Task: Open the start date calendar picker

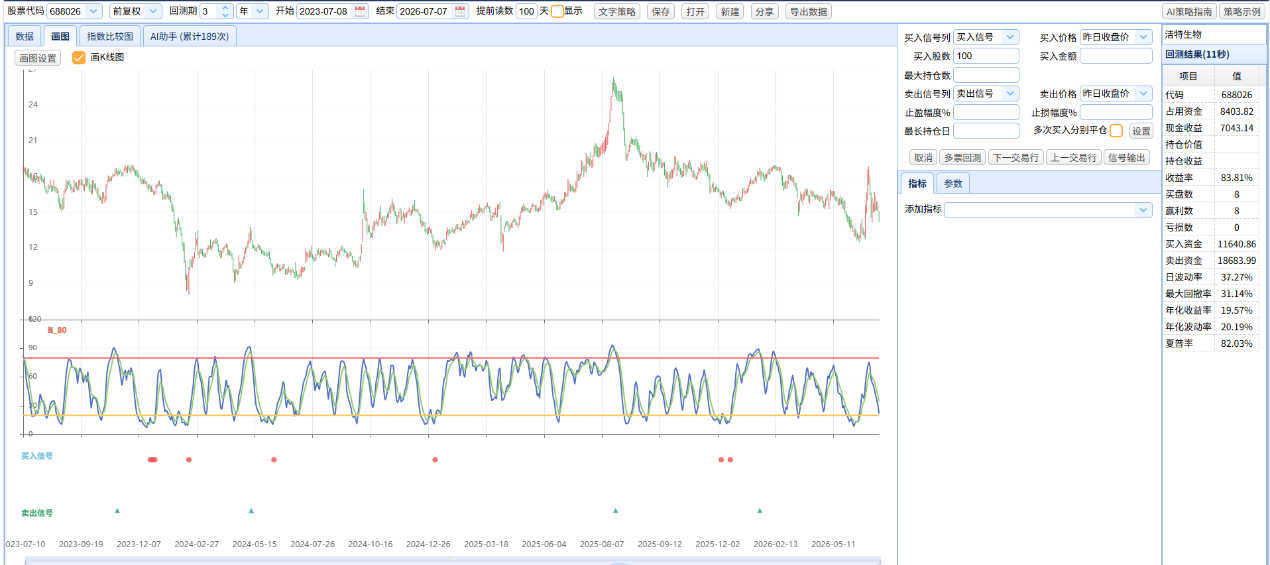Action: coord(360,11)
